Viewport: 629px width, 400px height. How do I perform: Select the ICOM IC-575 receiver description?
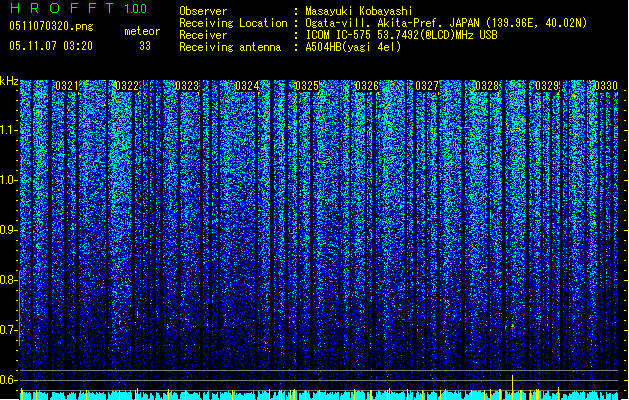(401, 35)
